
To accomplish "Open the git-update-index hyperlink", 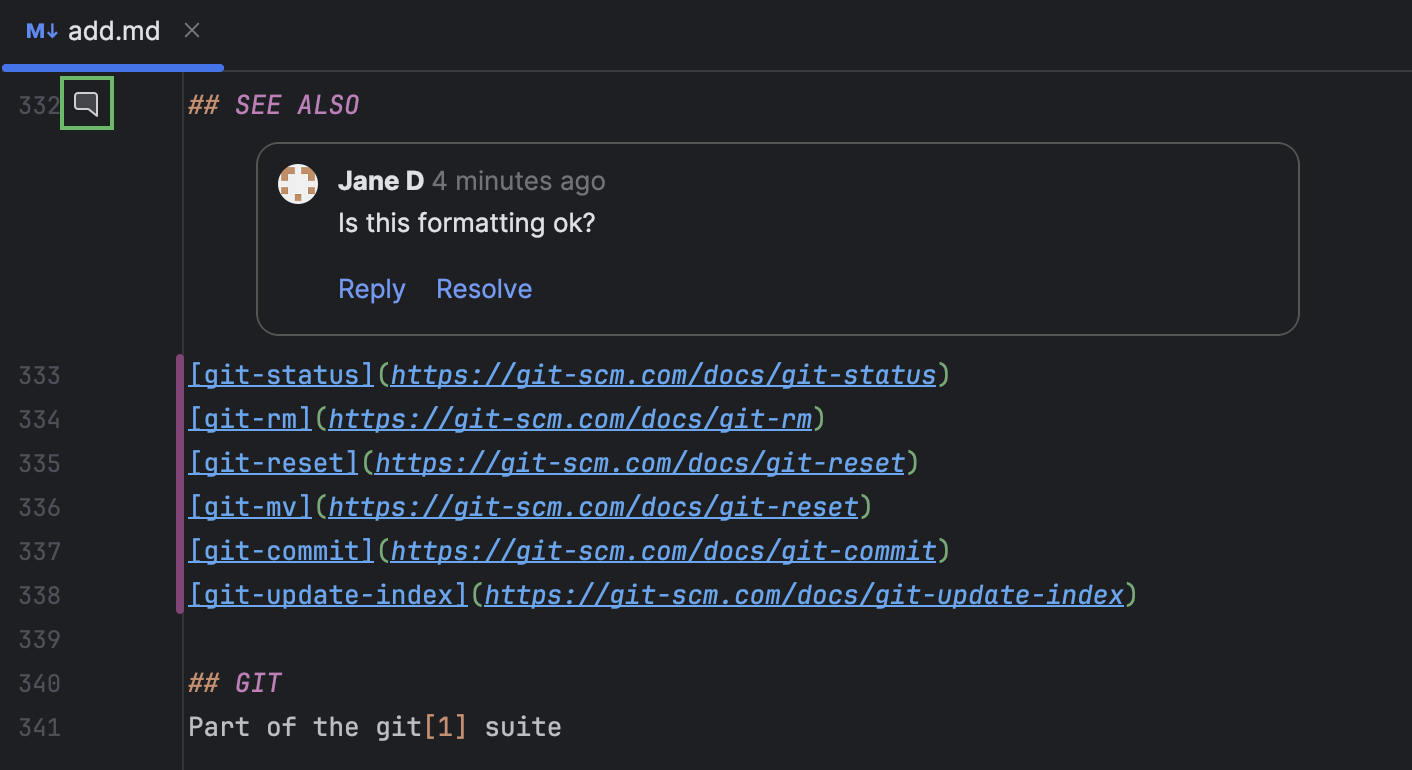I will coord(325,594).
